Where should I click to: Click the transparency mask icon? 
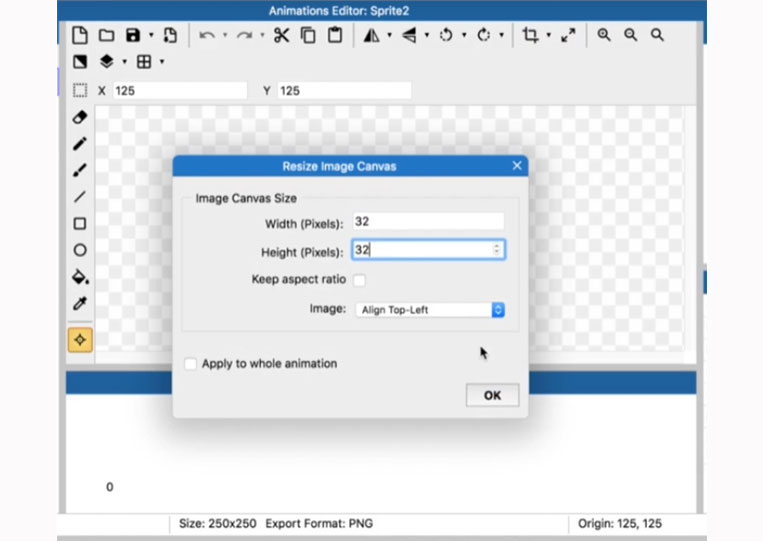80,62
